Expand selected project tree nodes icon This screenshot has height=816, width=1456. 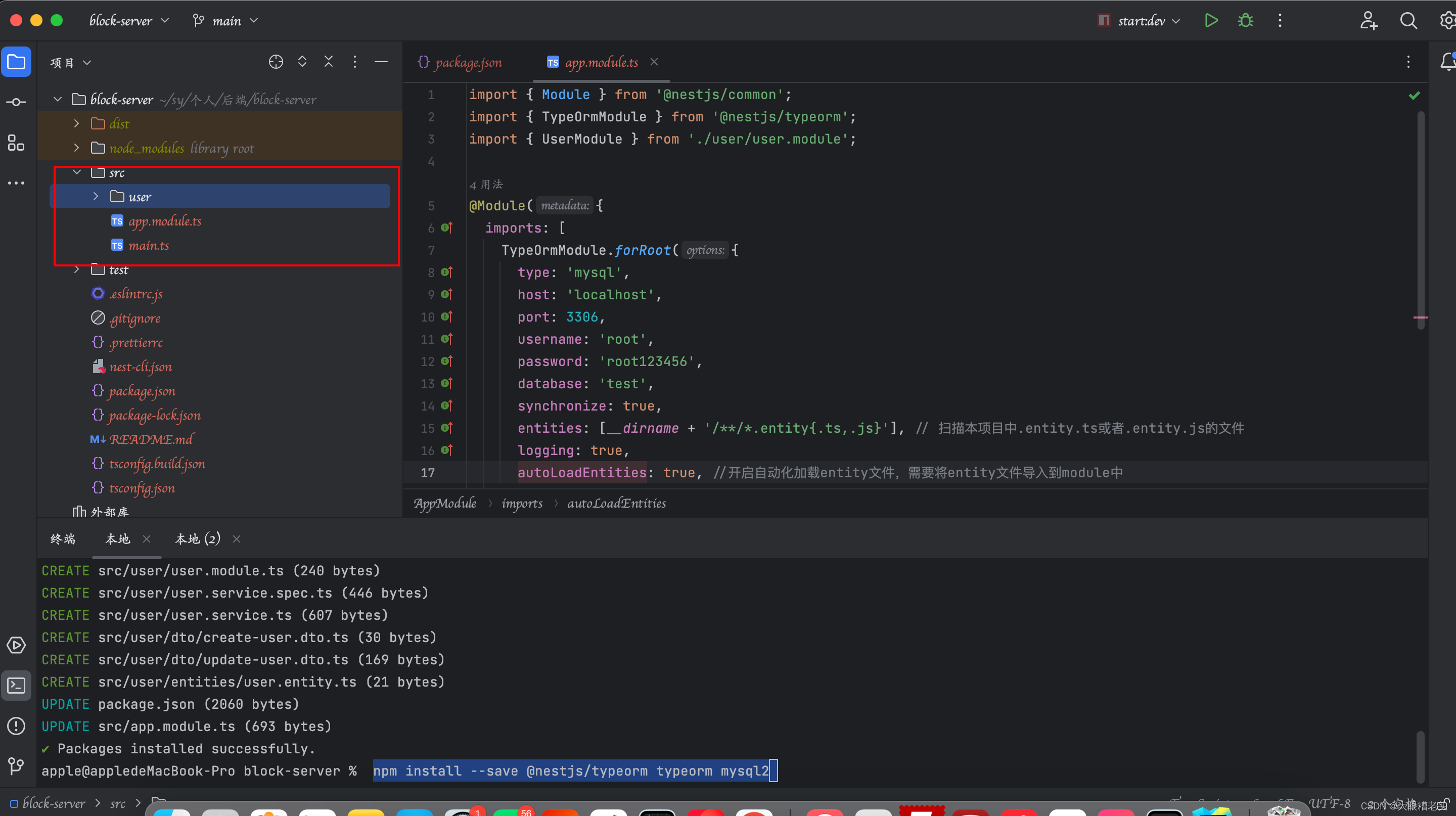302,62
